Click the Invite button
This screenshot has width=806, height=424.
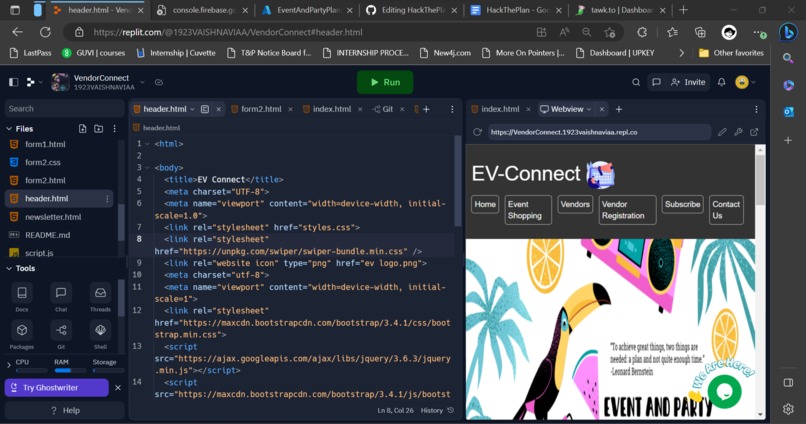tap(688, 82)
